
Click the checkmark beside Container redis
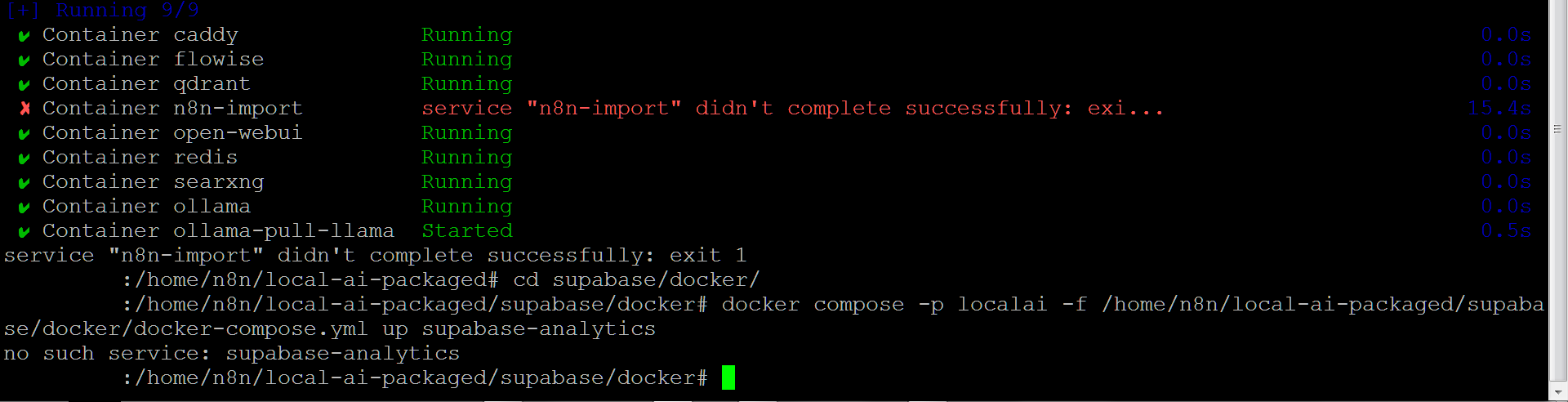(x=24, y=159)
